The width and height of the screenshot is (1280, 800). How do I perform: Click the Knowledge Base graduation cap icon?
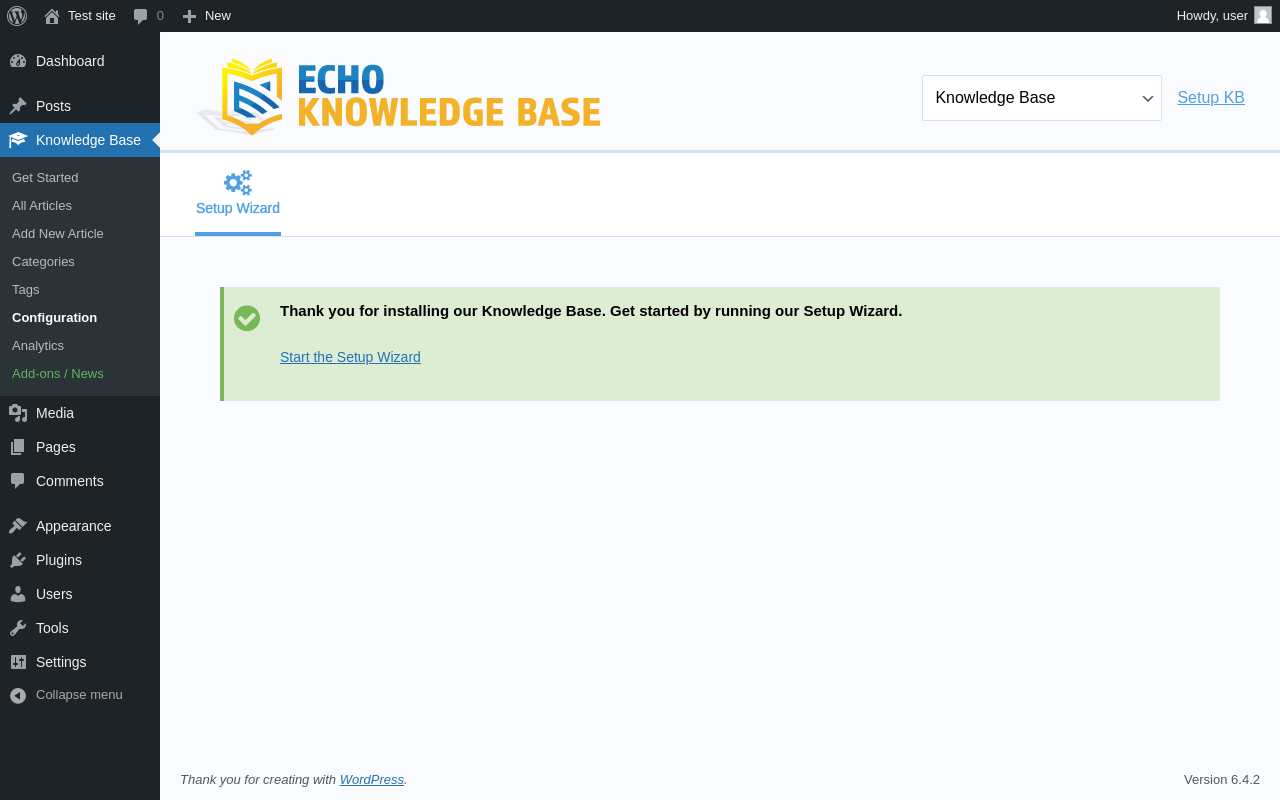coord(18,140)
